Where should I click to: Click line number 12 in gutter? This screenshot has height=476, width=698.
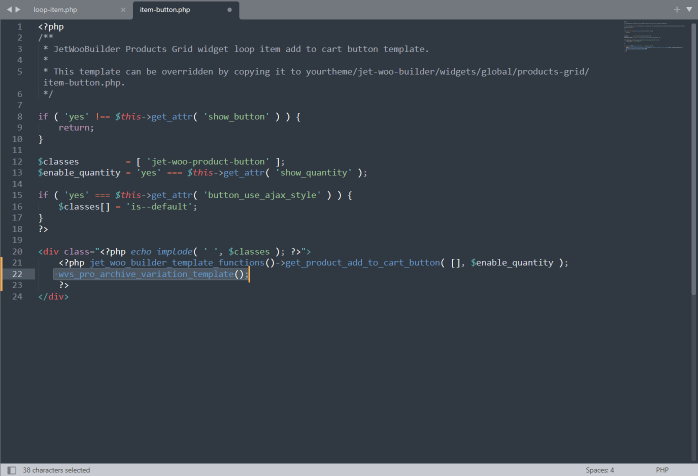17,162
